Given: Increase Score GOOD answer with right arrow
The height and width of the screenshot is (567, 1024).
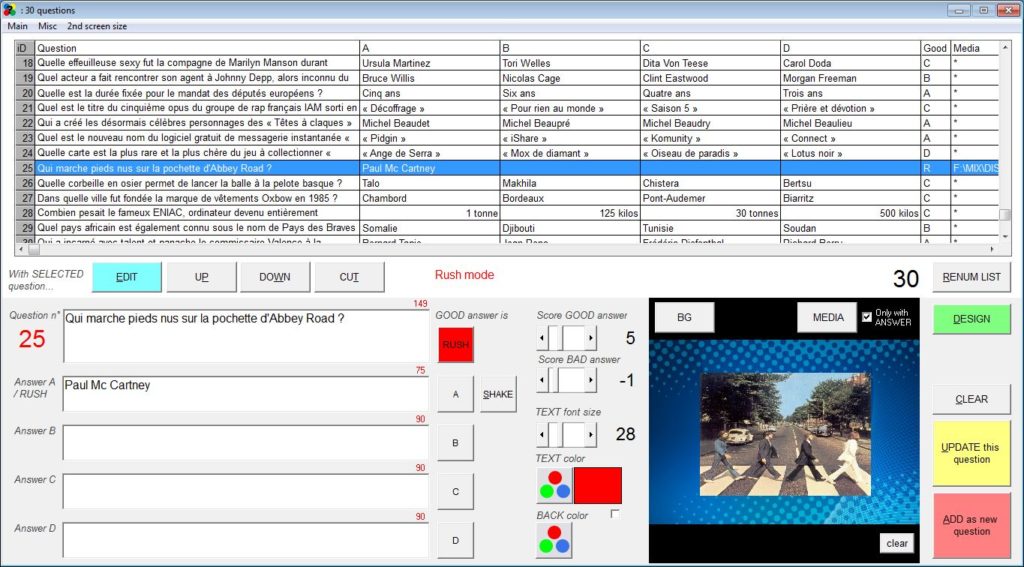Looking at the screenshot, I should (x=591, y=338).
